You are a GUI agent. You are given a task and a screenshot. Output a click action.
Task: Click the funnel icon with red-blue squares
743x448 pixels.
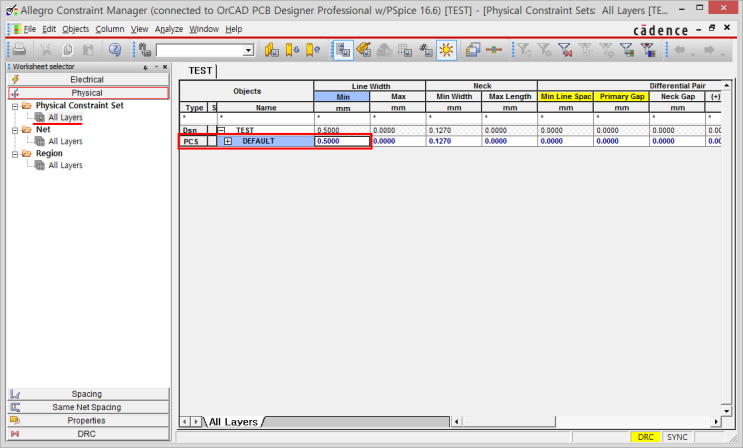pos(648,50)
